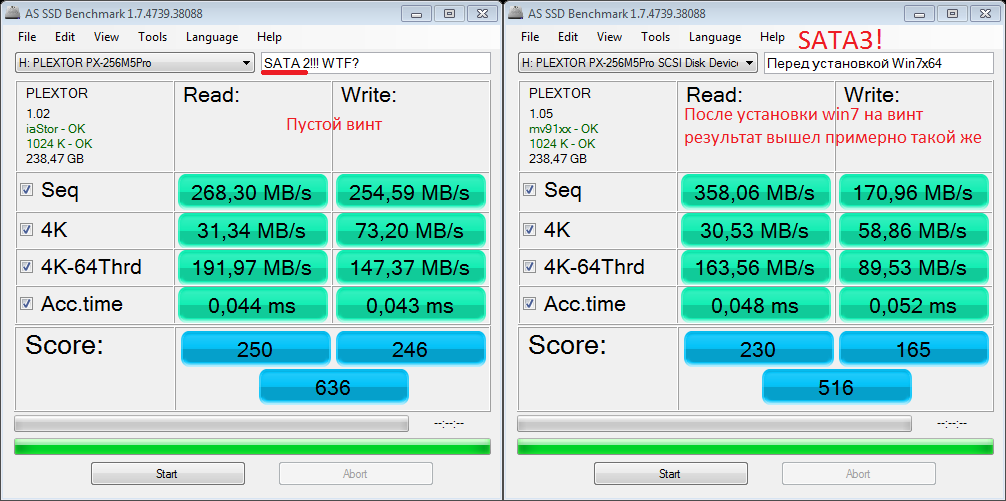
Task: Click access time 0,044 ms result
Action: click(253, 304)
